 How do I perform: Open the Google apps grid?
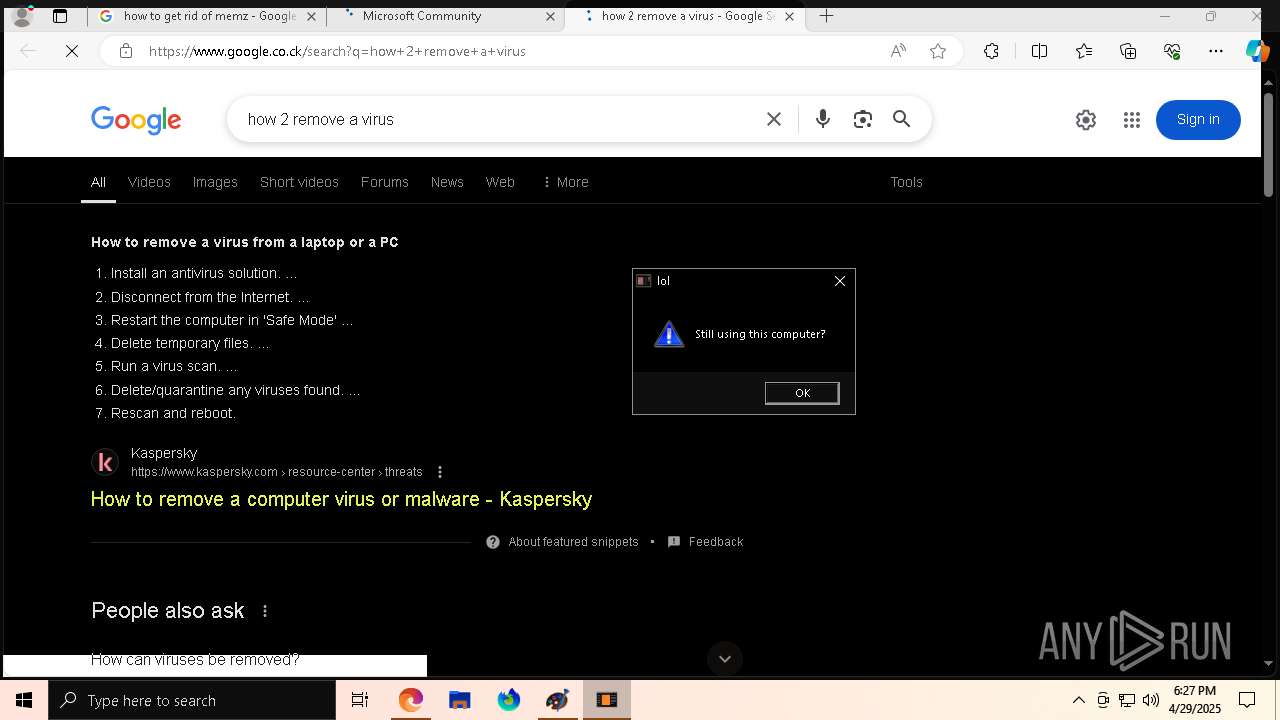click(x=1132, y=120)
